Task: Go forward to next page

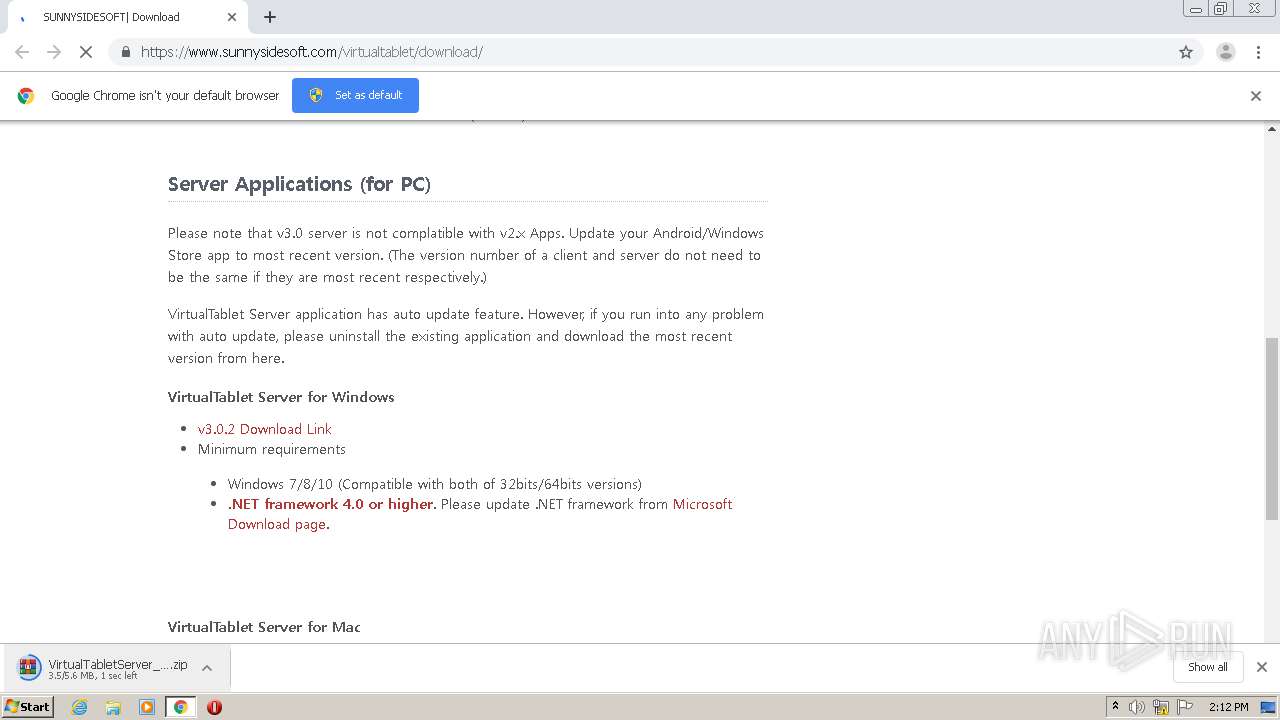Action: [54, 52]
